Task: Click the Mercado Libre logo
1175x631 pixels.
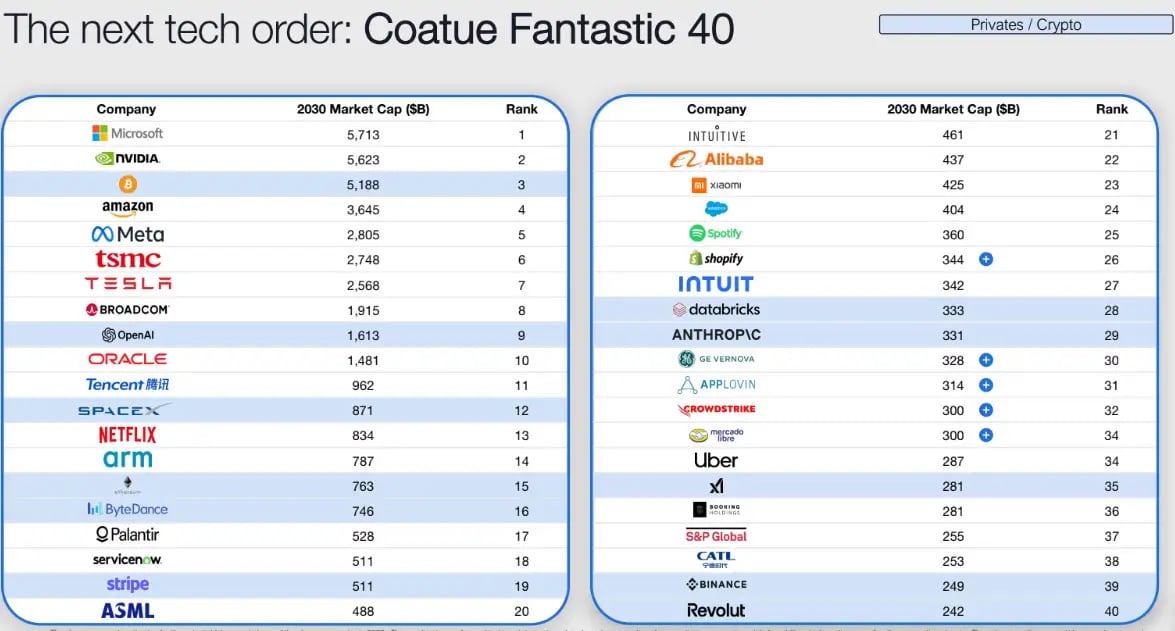Action: click(716, 435)
